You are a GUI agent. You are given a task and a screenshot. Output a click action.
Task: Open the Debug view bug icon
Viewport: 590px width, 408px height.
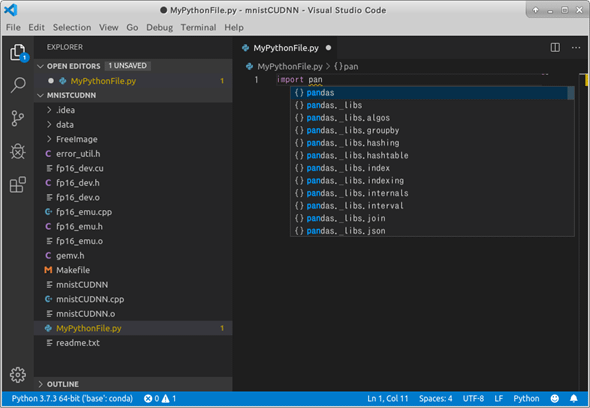pyautogui.click(x=18, y=151)
